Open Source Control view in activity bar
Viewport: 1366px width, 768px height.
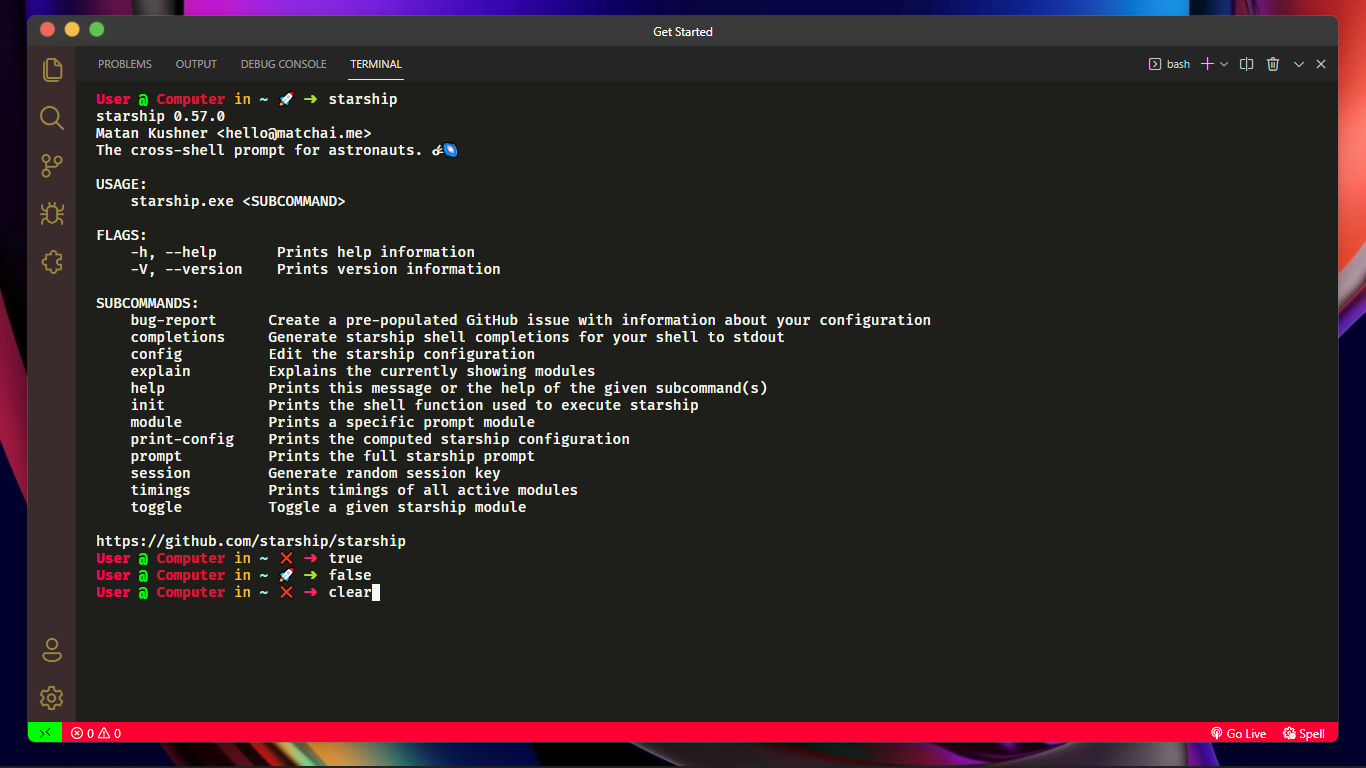[x=52, y=165]
